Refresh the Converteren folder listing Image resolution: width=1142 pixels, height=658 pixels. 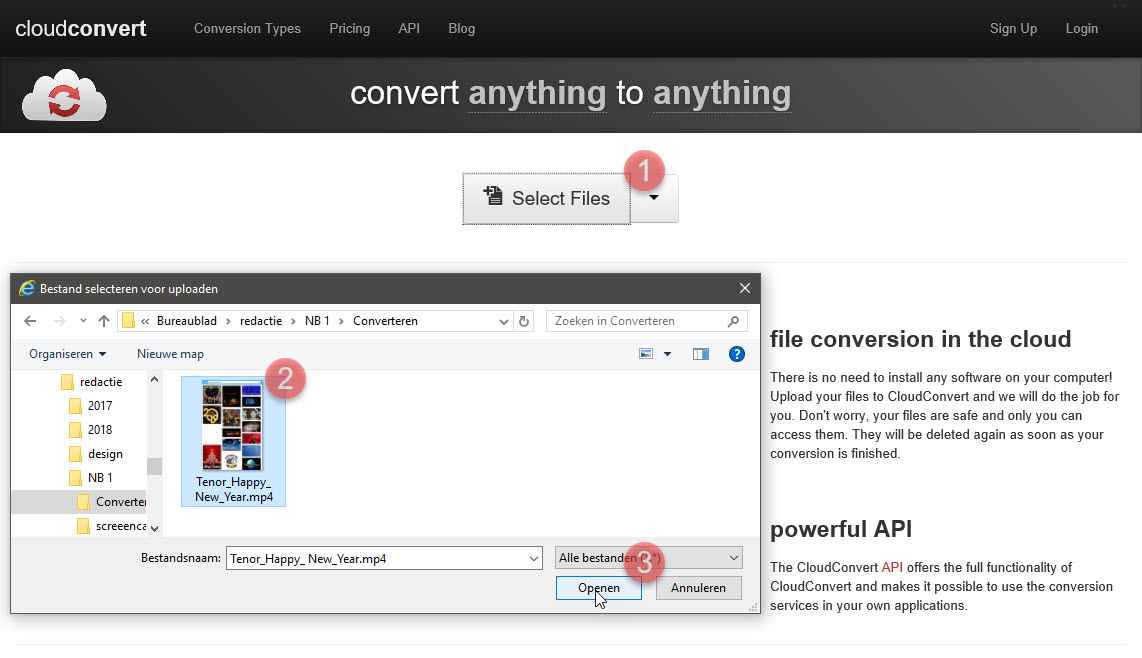(524, 321)
